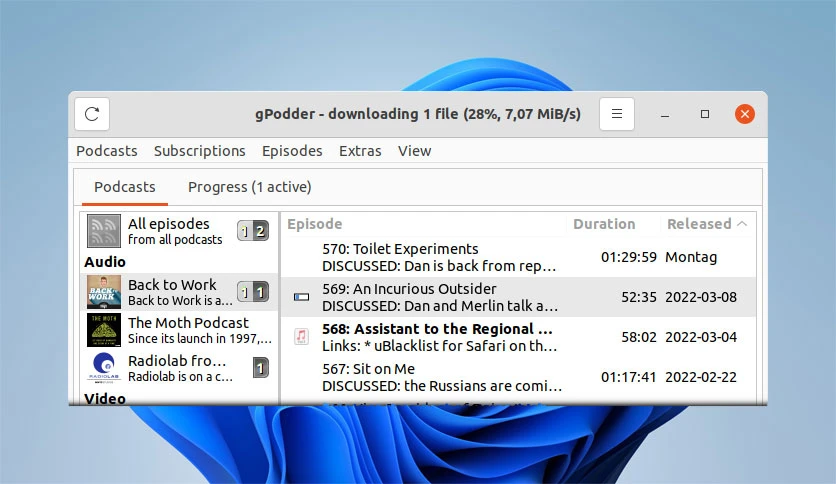836x484 pixels.
Task: Select episode 567: Sit on Me
Action: coord(518,377)
